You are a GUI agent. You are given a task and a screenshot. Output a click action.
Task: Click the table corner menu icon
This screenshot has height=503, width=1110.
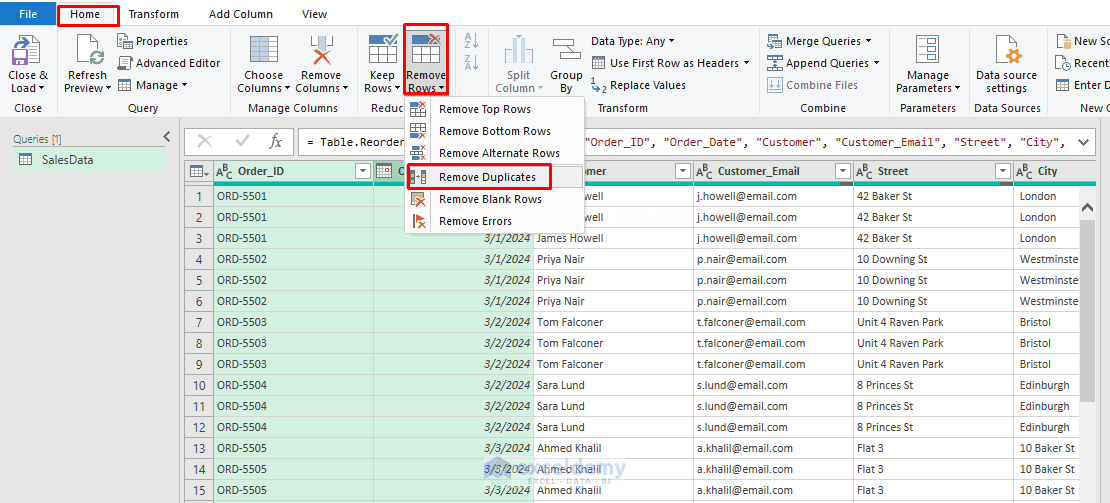pos(198,171)
